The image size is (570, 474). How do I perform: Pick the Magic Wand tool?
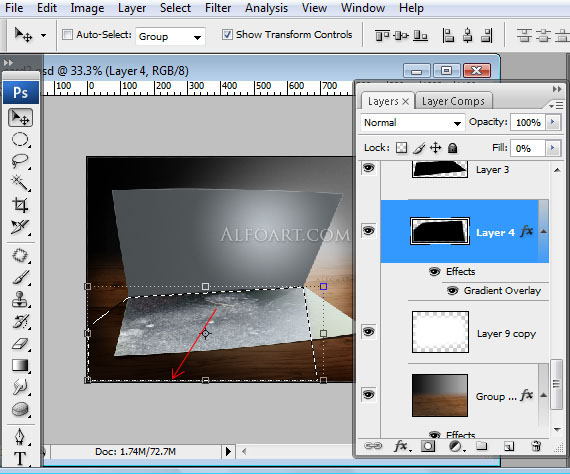(x=20, y=183)
